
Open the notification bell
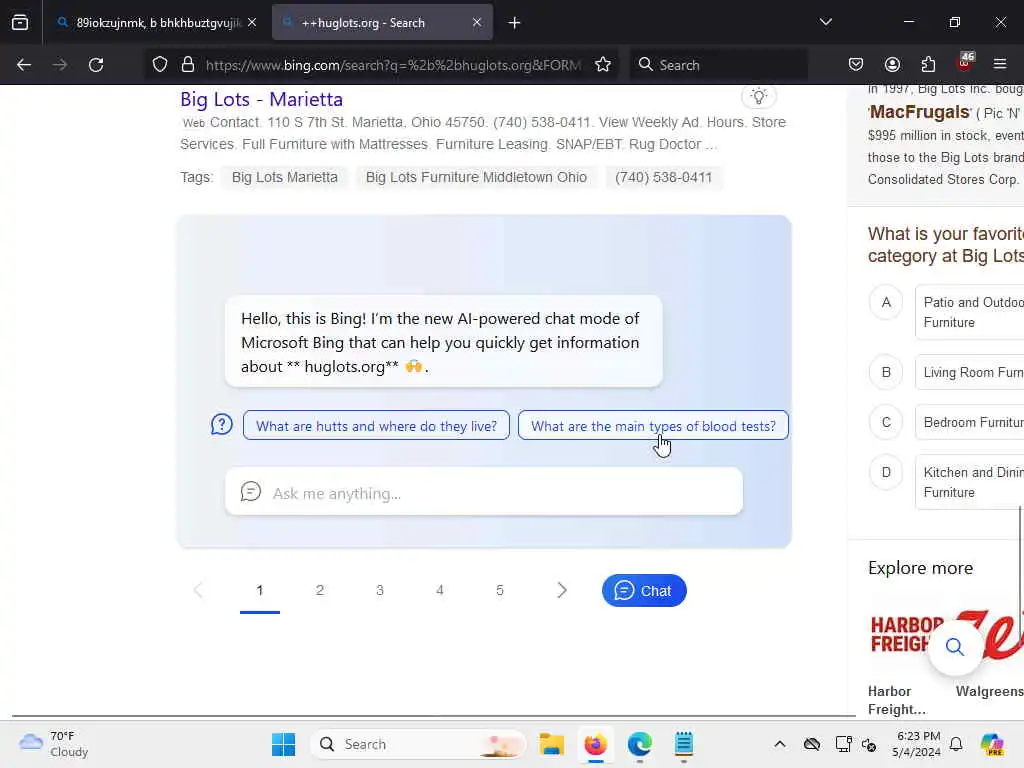click(x=956, y=744)
